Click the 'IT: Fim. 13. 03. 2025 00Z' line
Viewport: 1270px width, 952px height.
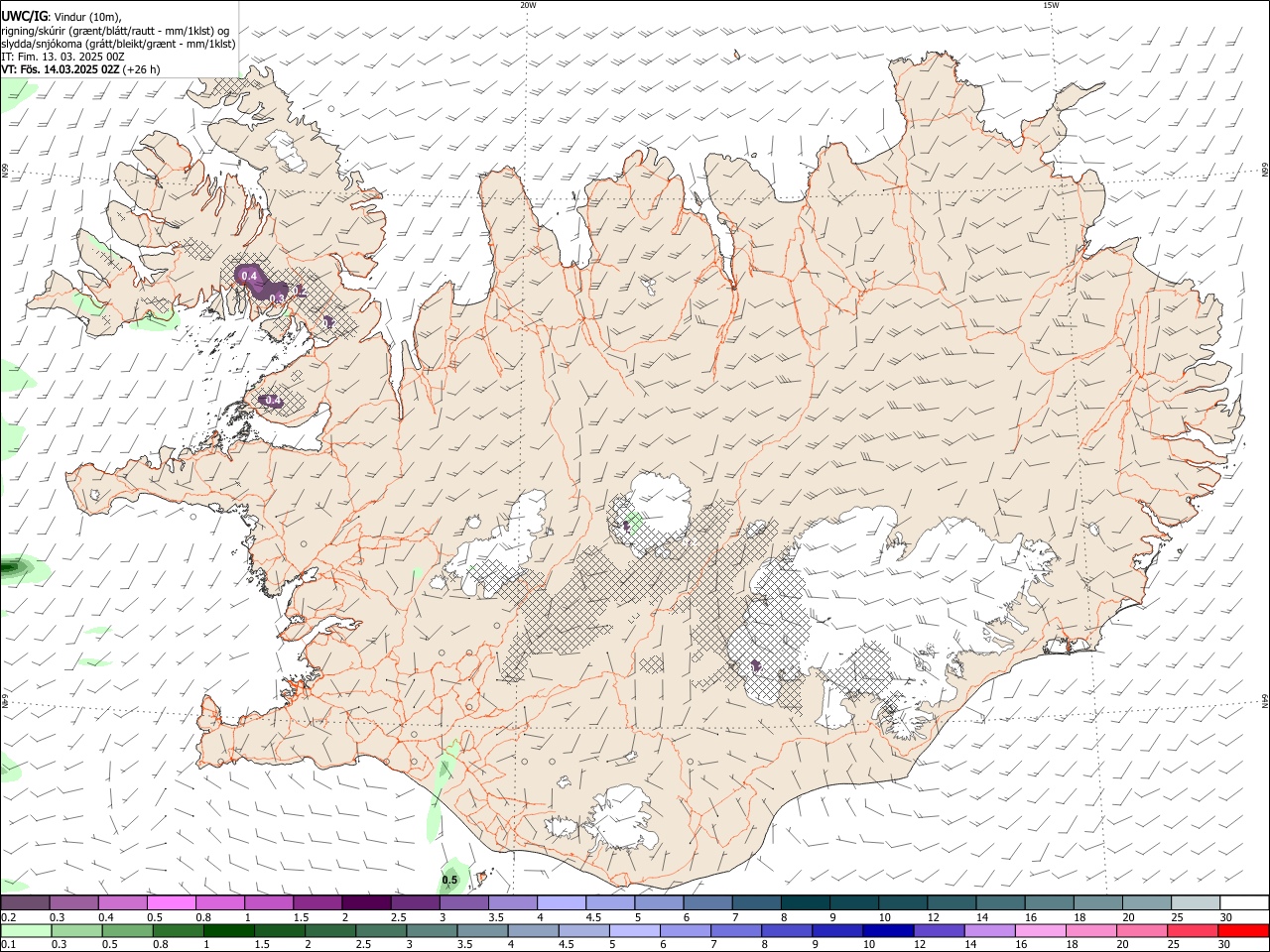pos(63,57)
